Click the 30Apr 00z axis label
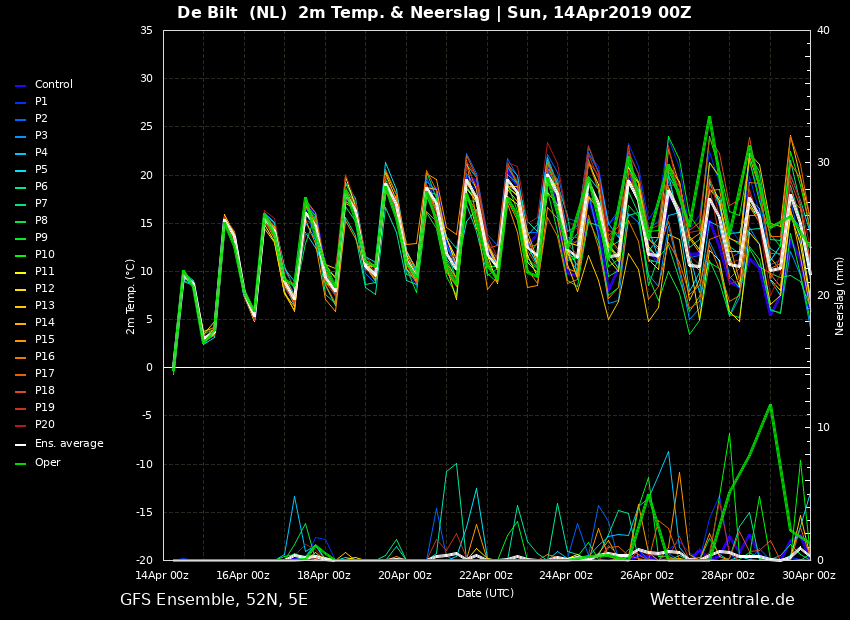 (809, 576)
